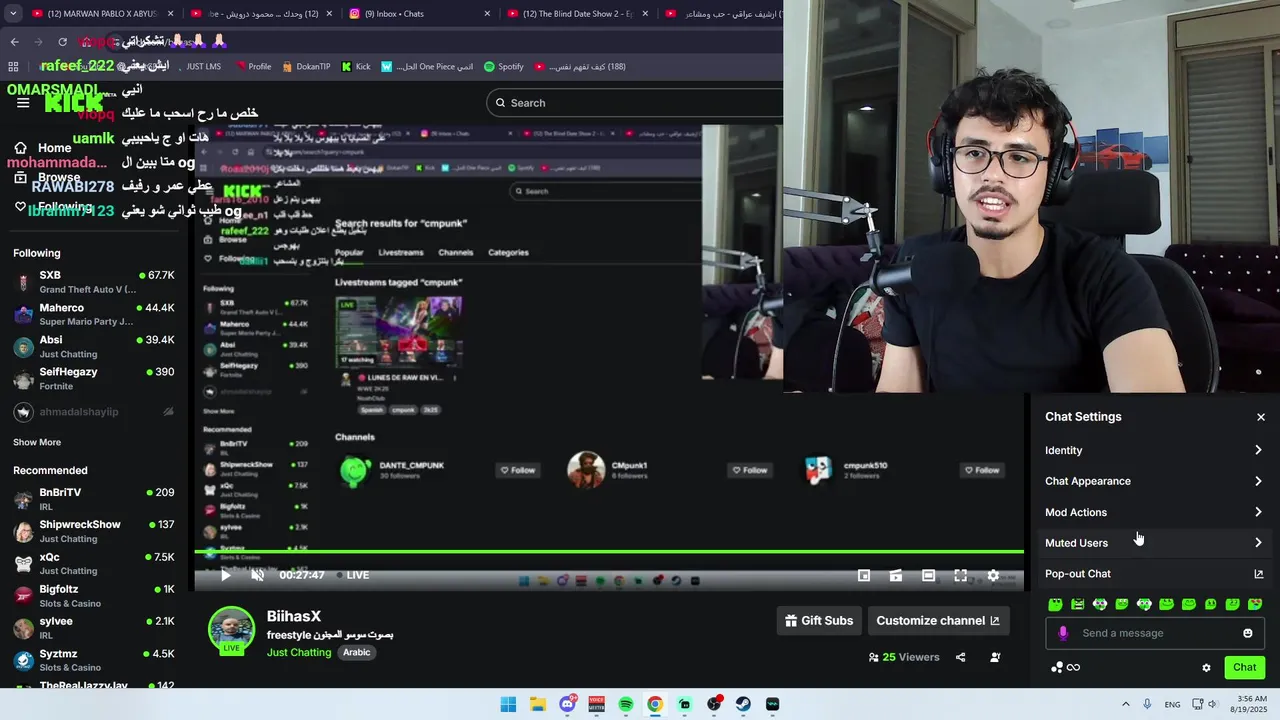Open ShipwreckShow recommended channel

94,531
